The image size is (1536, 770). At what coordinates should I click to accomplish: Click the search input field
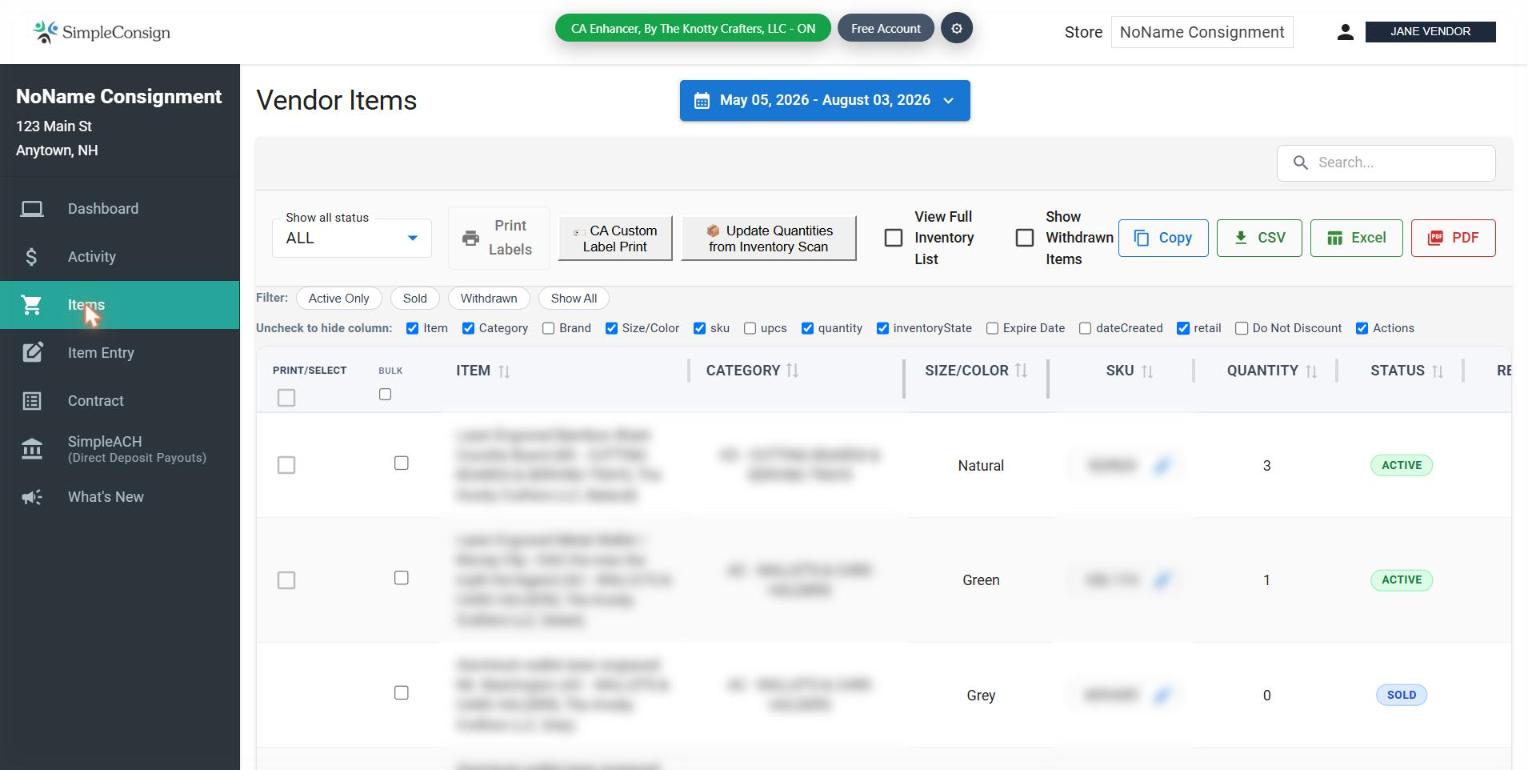tap(1386, 163)
